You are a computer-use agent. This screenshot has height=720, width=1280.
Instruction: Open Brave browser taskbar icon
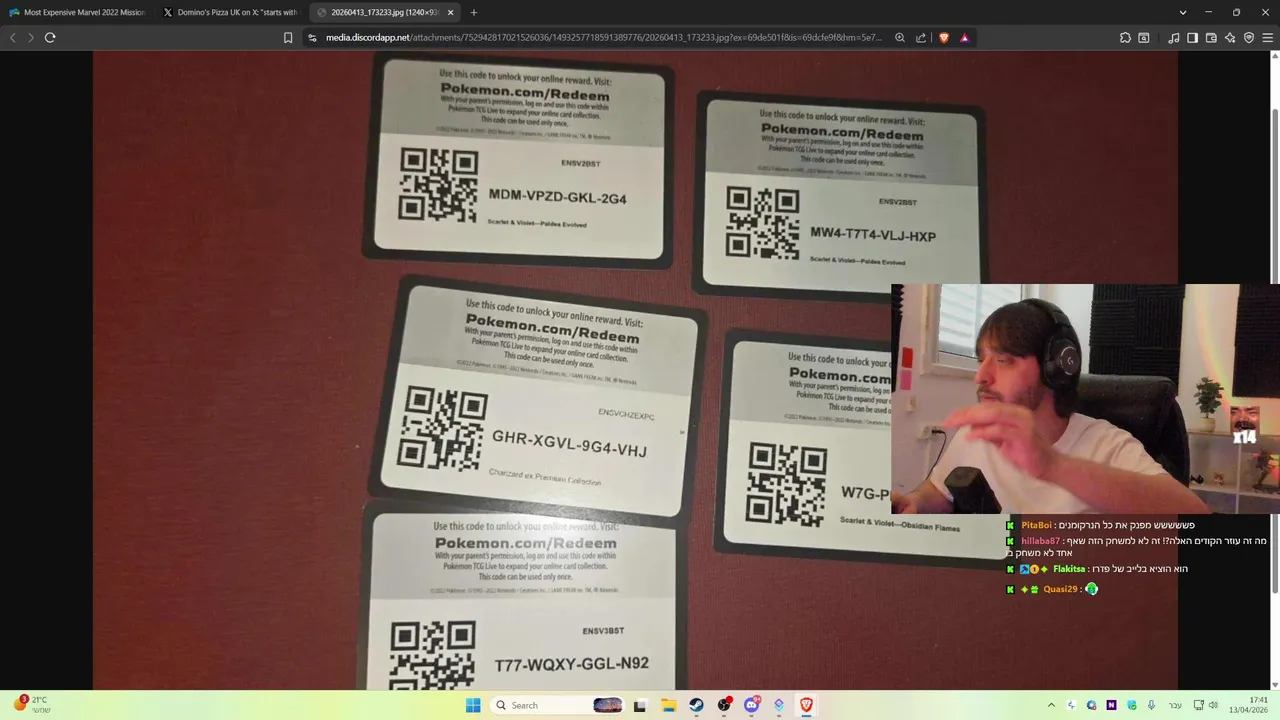(x=806, y=705)
